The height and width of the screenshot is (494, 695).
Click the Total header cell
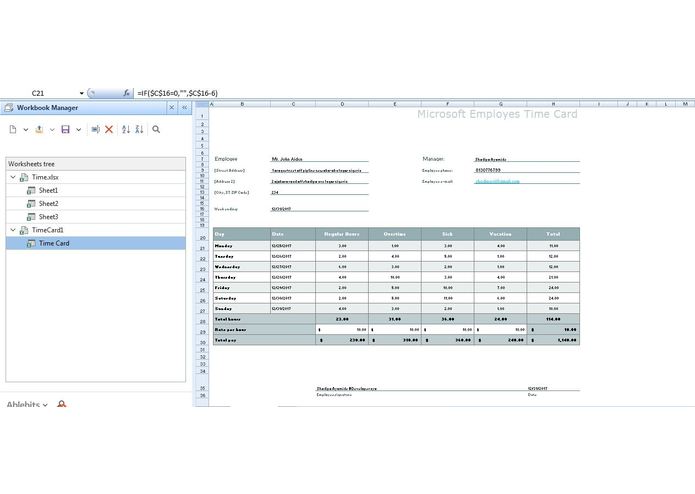point(553,234)
